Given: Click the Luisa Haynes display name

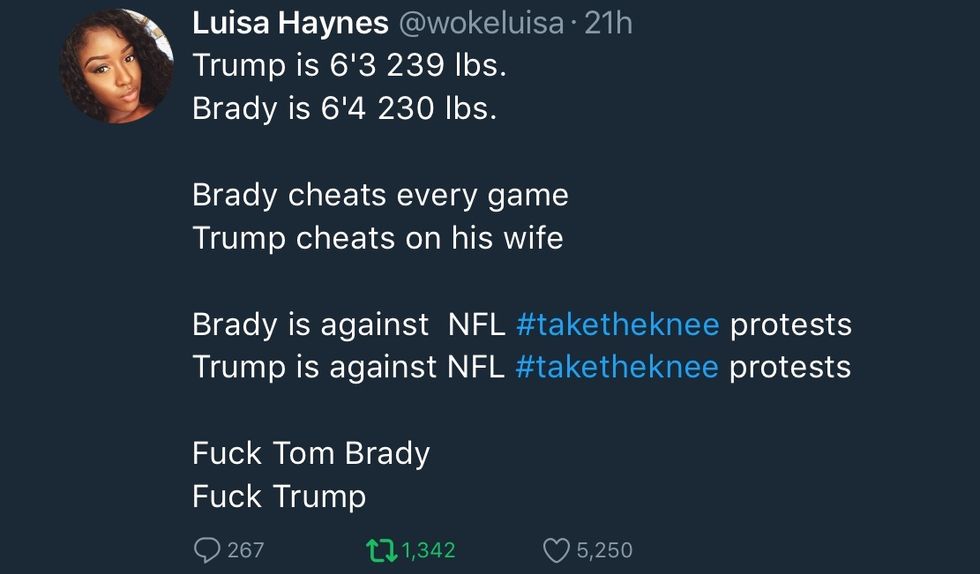Looking at the screenshot, I should 290,23.
